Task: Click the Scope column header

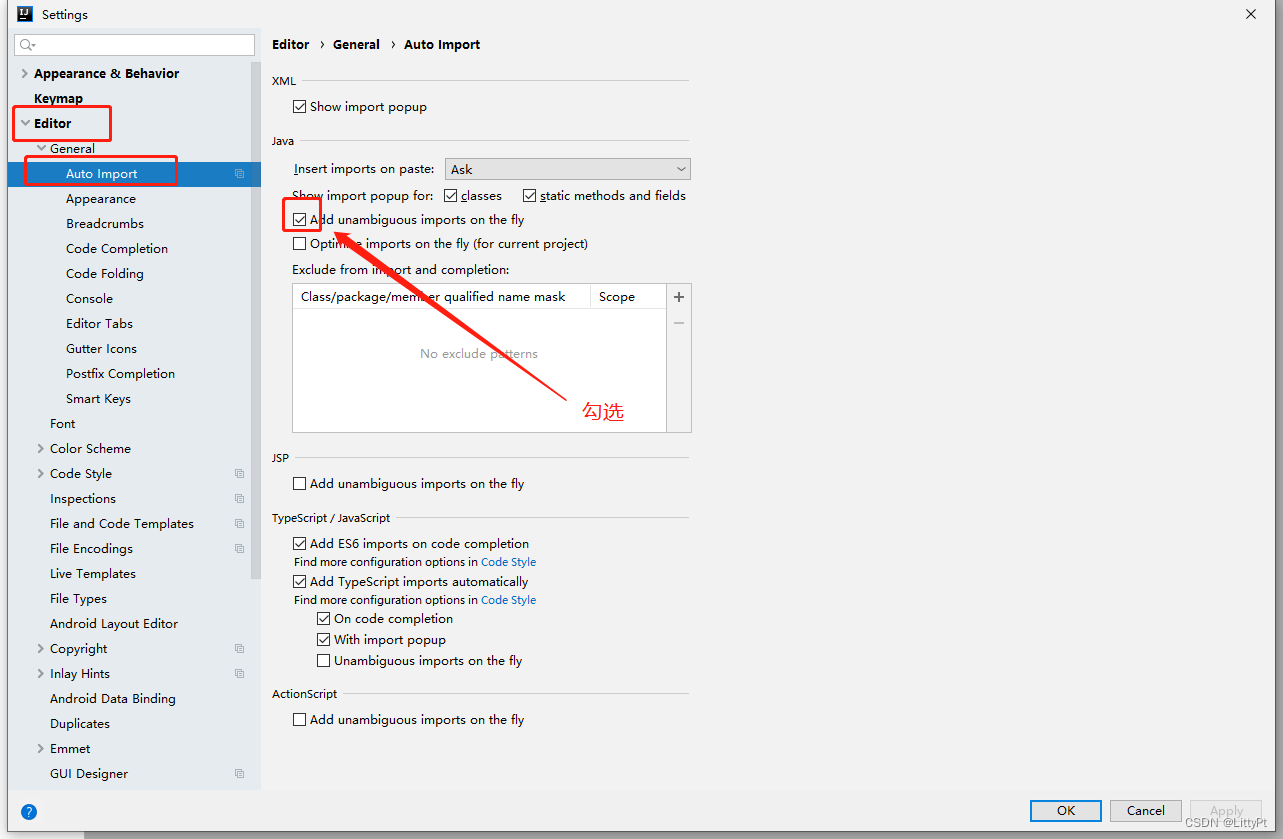Action: 617,297
